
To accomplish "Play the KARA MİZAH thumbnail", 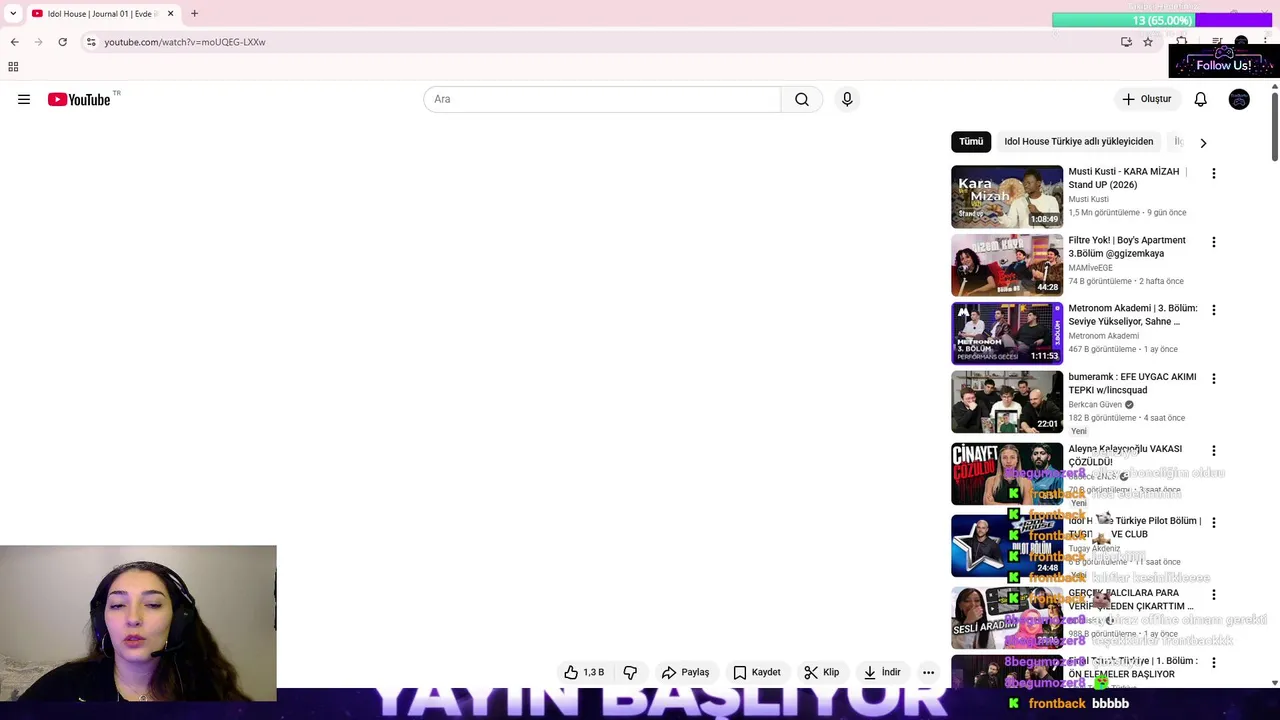I will [x=1007, y=196].
